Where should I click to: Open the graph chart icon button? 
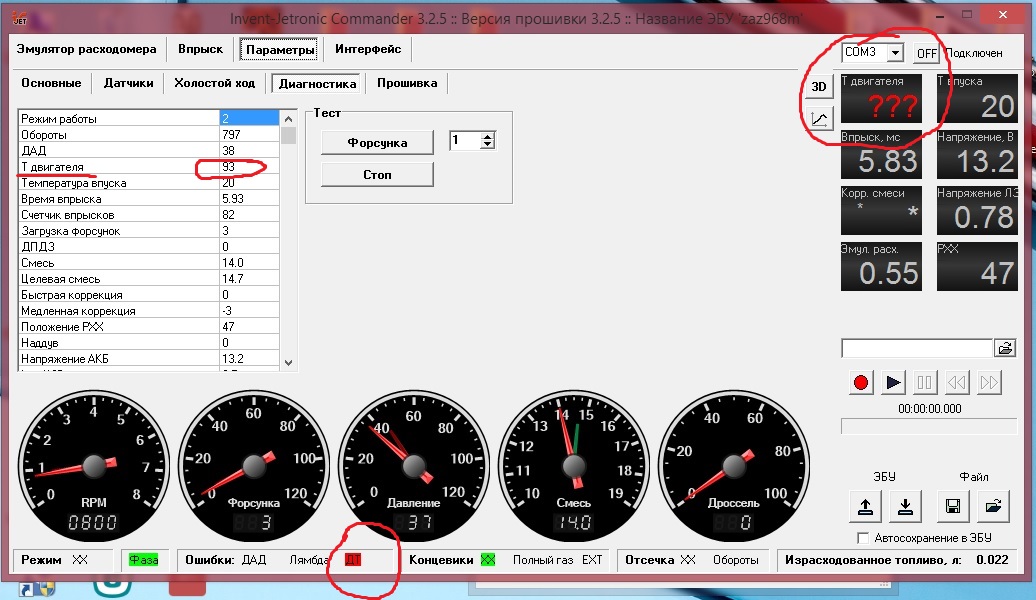coord(819,119)
